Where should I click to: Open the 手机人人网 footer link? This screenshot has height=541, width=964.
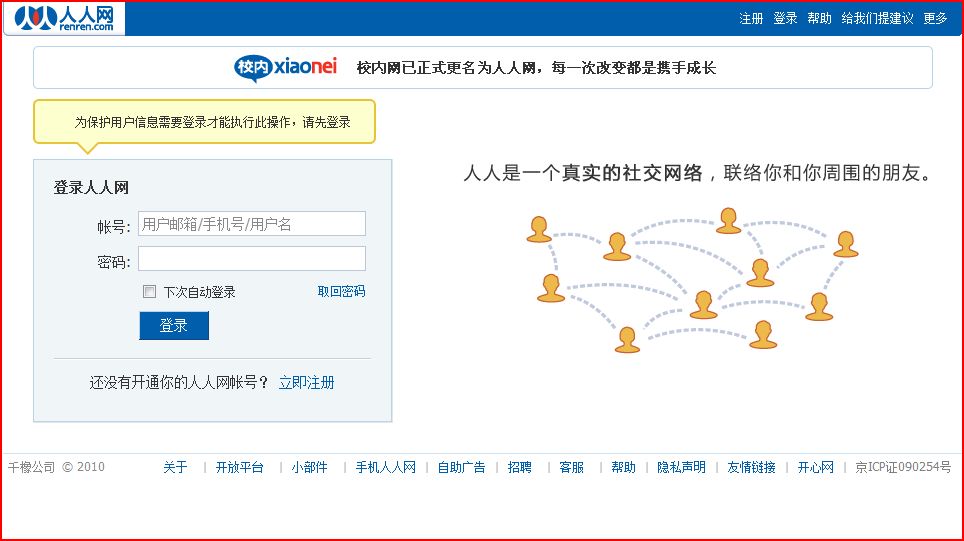pyautogui.click(x=385, y=467)
